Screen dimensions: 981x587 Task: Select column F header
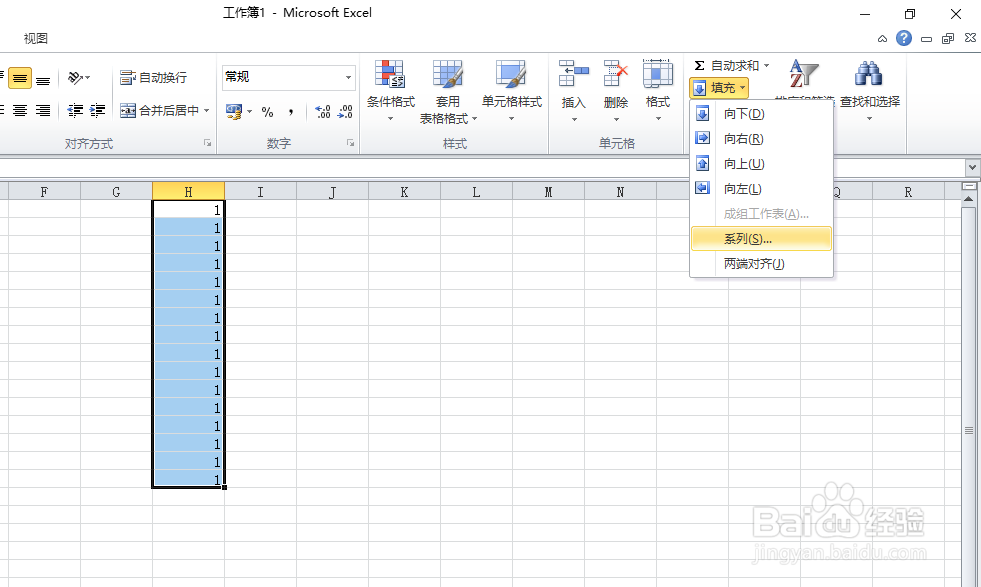tap(44, 191)
